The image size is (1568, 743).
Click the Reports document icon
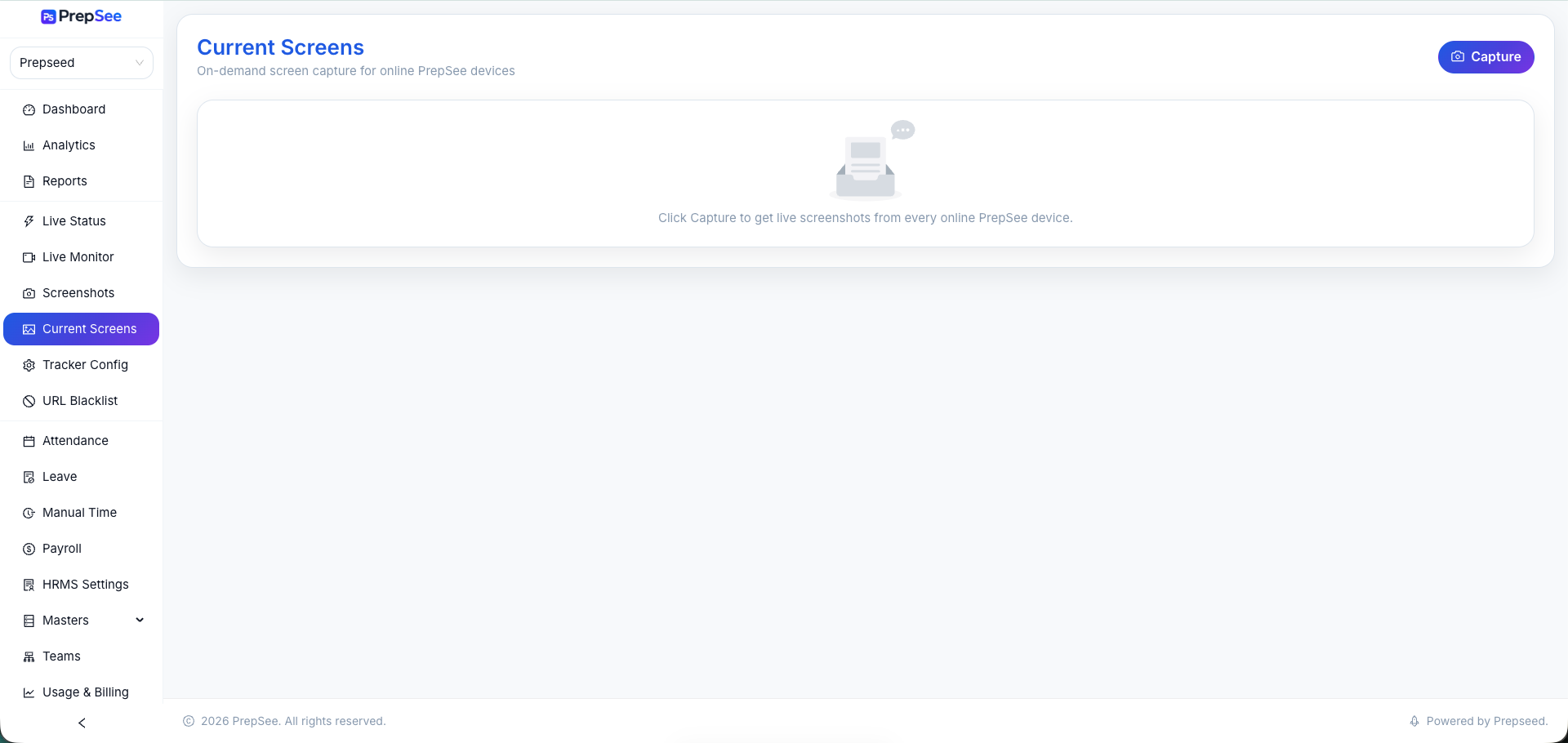coord(29,182)
